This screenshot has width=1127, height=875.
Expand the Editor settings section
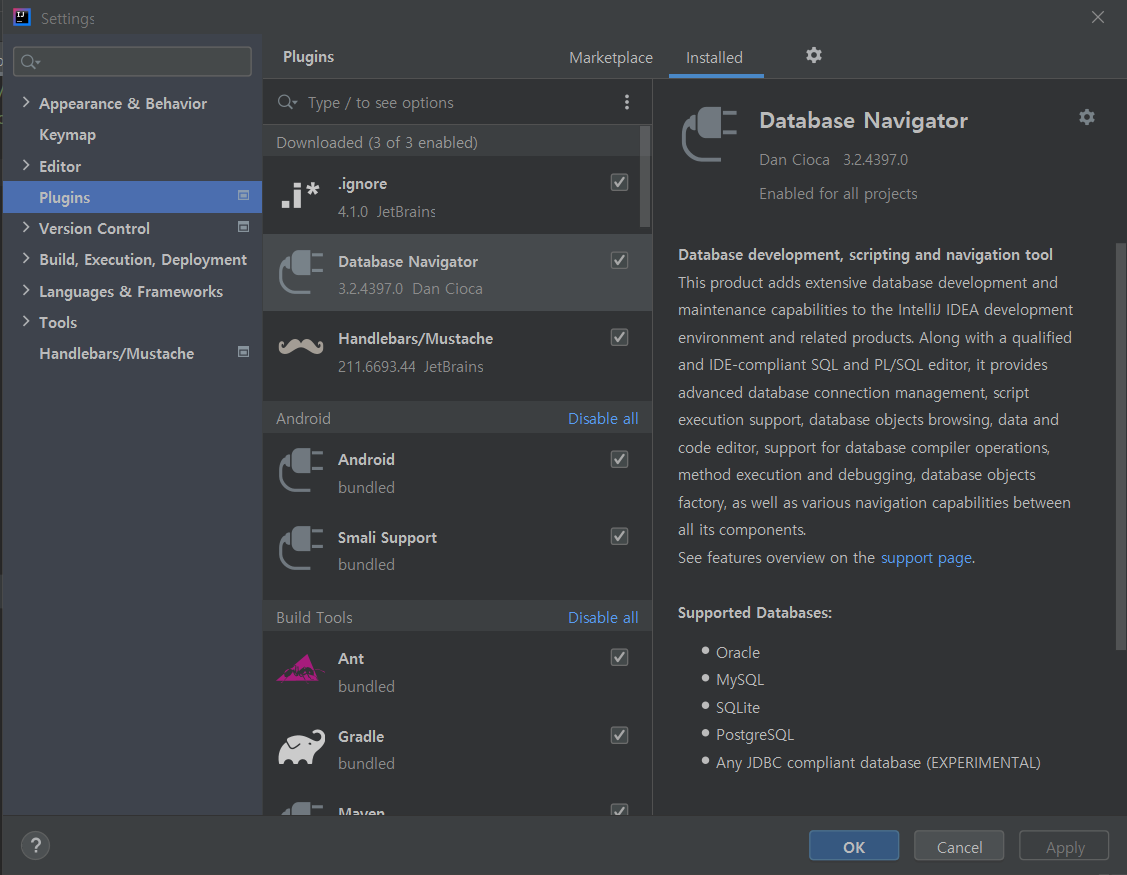point(24,166)
